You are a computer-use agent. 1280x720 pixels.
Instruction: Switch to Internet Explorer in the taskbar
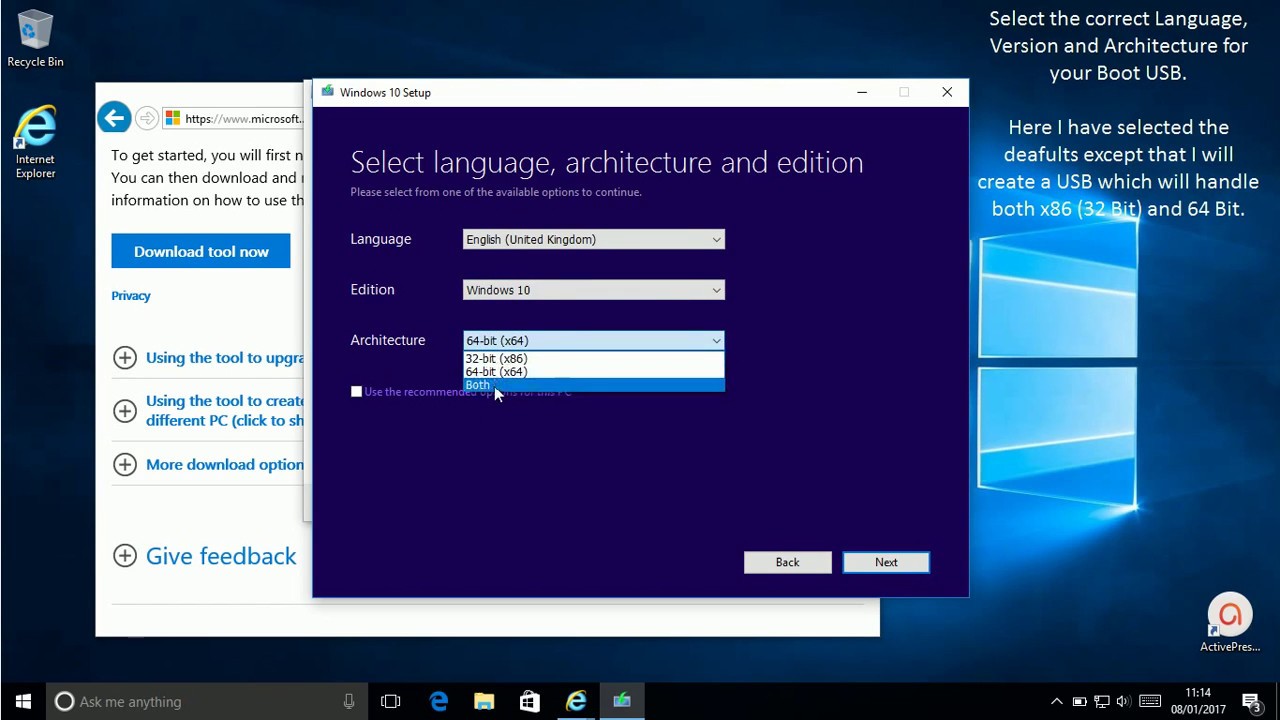point(576,702)
